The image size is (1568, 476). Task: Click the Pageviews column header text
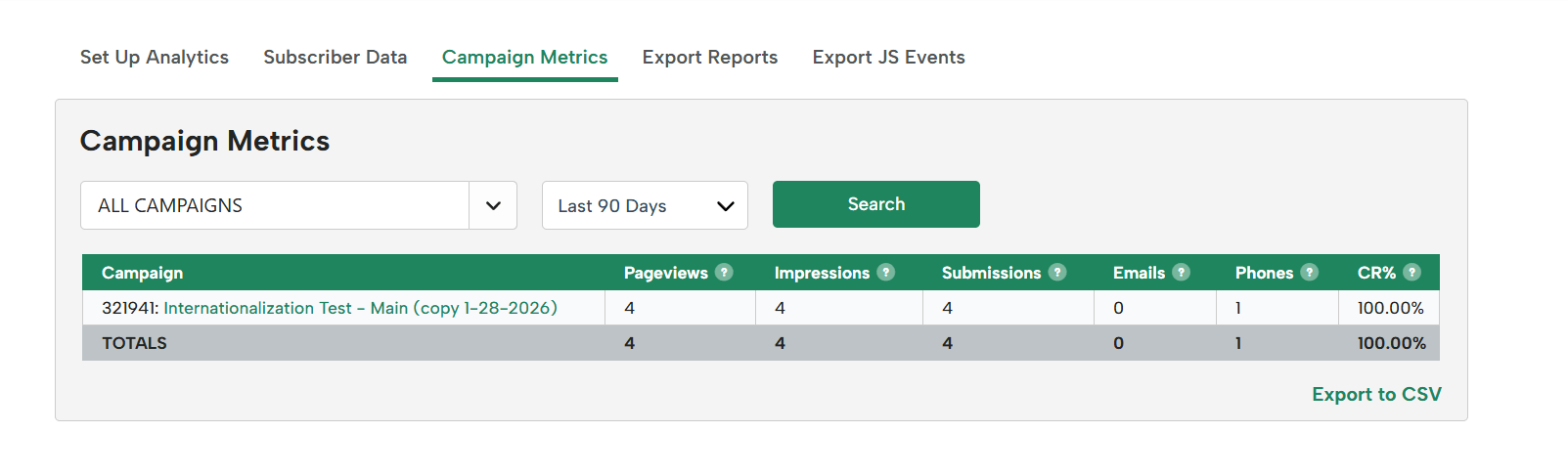click(x=665, y=273)
